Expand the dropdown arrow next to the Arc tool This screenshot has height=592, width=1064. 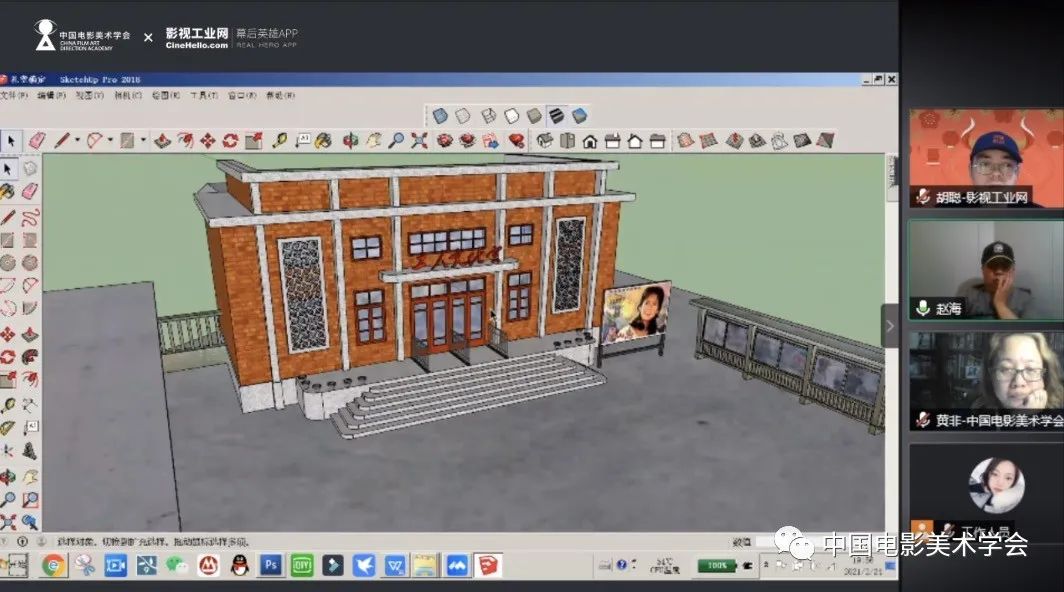[x=110, y=141]
